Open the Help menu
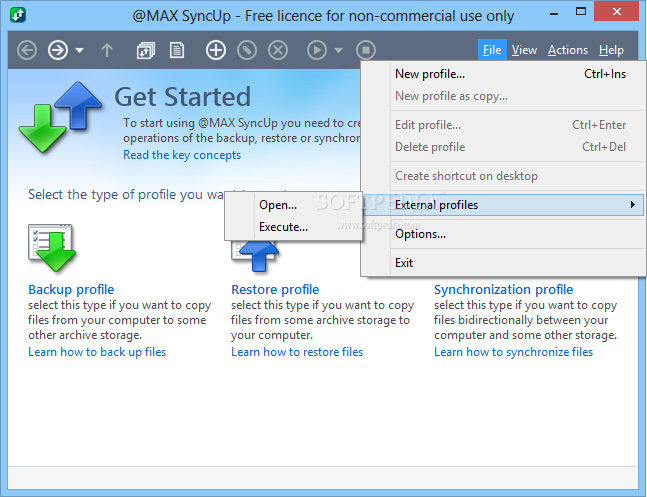The image size is (647, 497). pyautogui.click(x=611, y=50)
